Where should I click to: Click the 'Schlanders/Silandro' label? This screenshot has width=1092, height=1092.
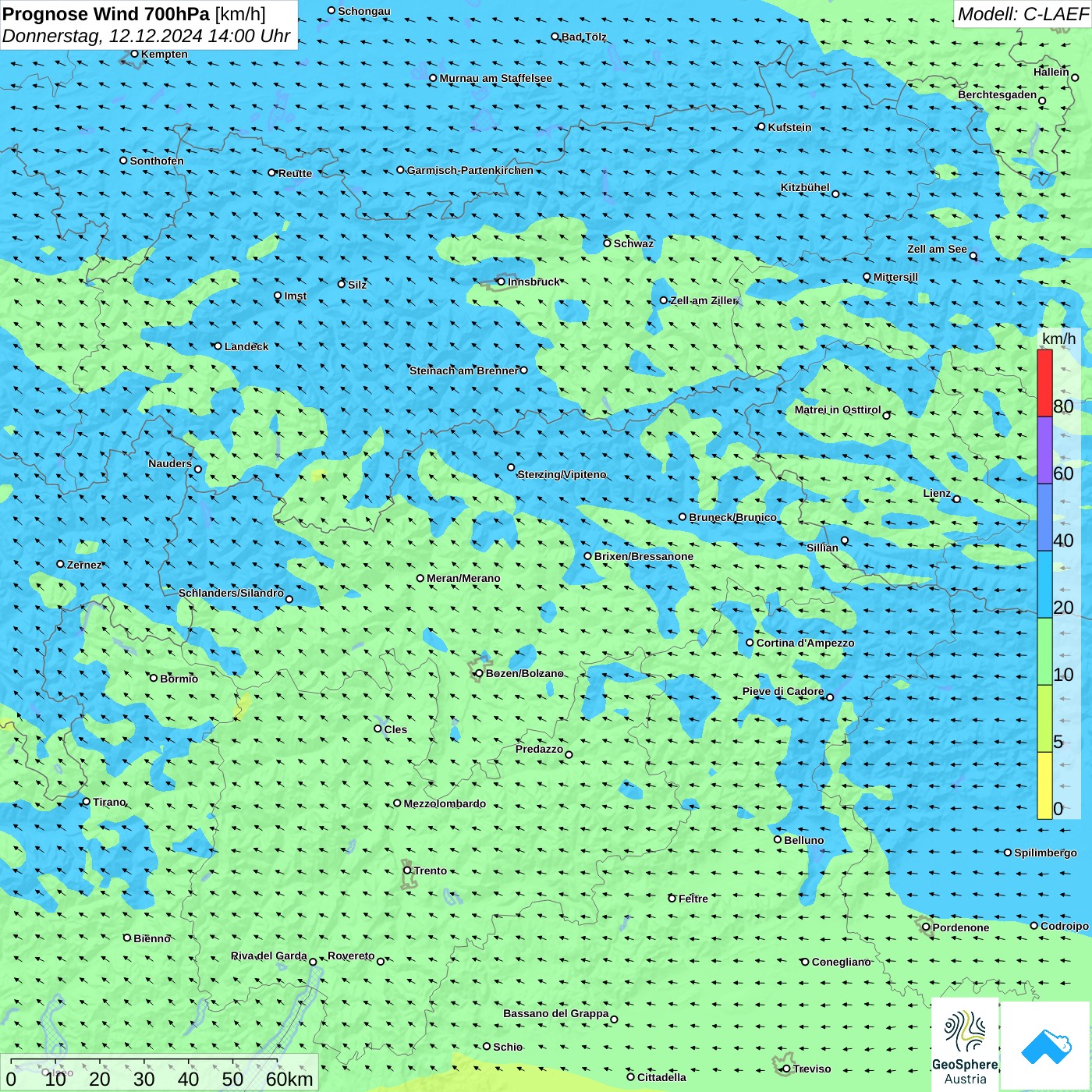click(231, 593)
